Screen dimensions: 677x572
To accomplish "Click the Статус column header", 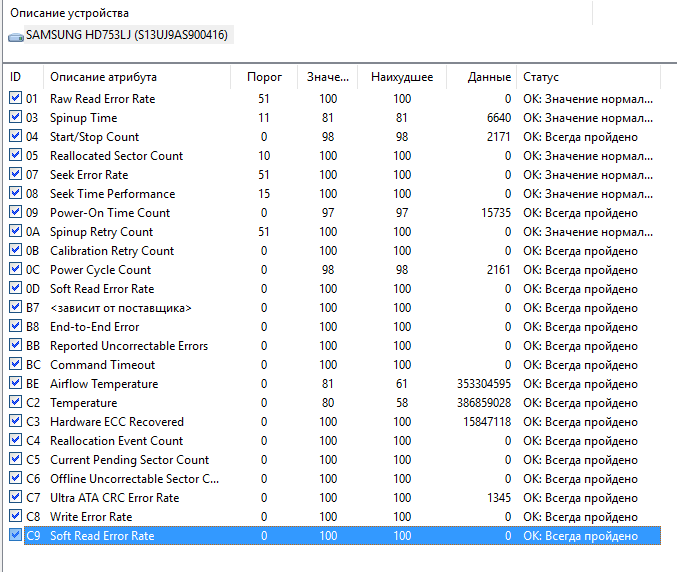I will click(588, 77).
